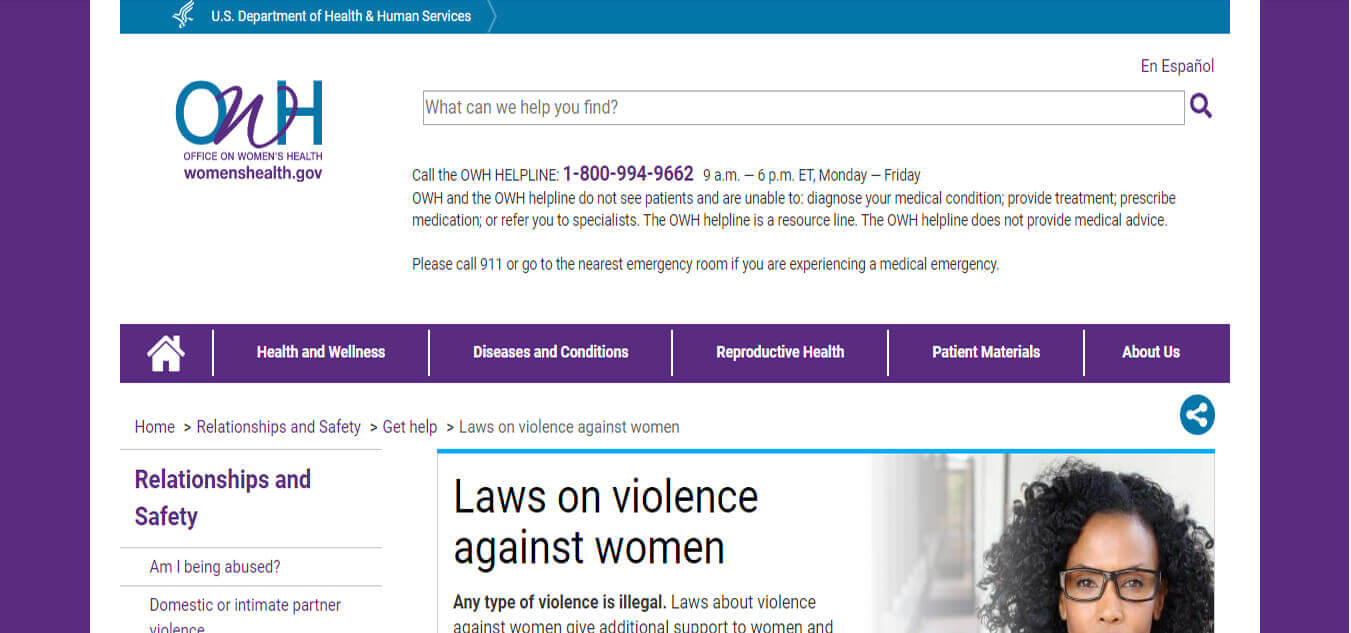The width and height of the screenshot is (1351, 633).
Task: Click the photo of woman with glasses
Action: pyautogui.click(x=1042, y=543)
